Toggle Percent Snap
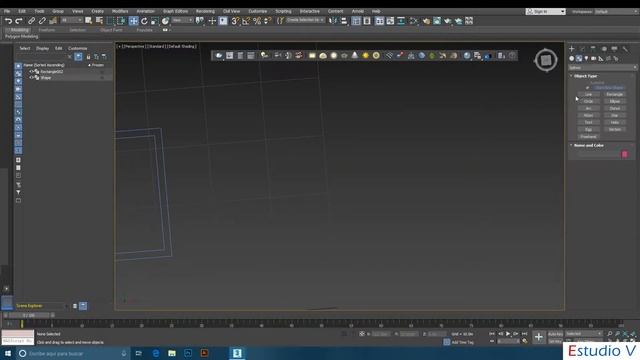The height and width of the screenshot is (360, 640). tap(257, 21)
